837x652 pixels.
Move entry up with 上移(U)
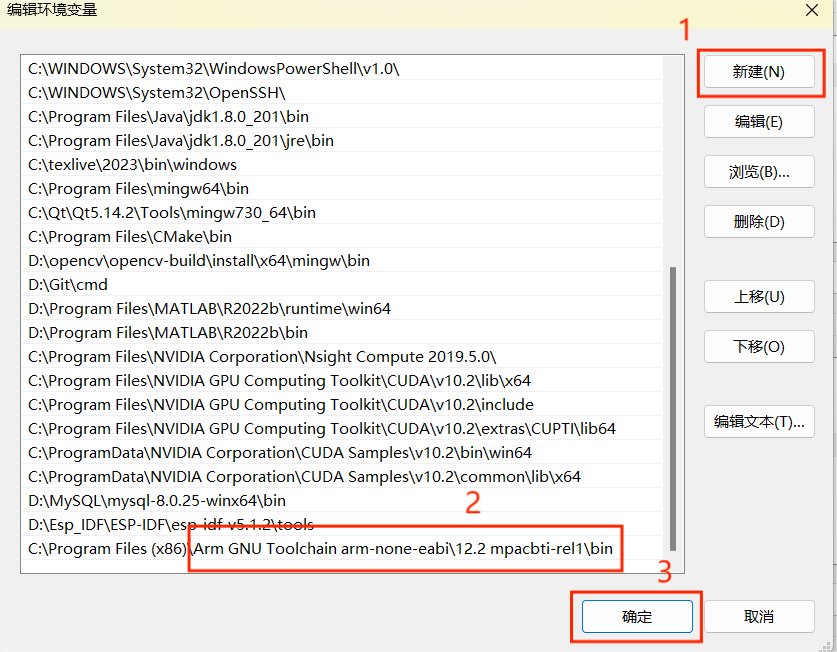point(758,297)
